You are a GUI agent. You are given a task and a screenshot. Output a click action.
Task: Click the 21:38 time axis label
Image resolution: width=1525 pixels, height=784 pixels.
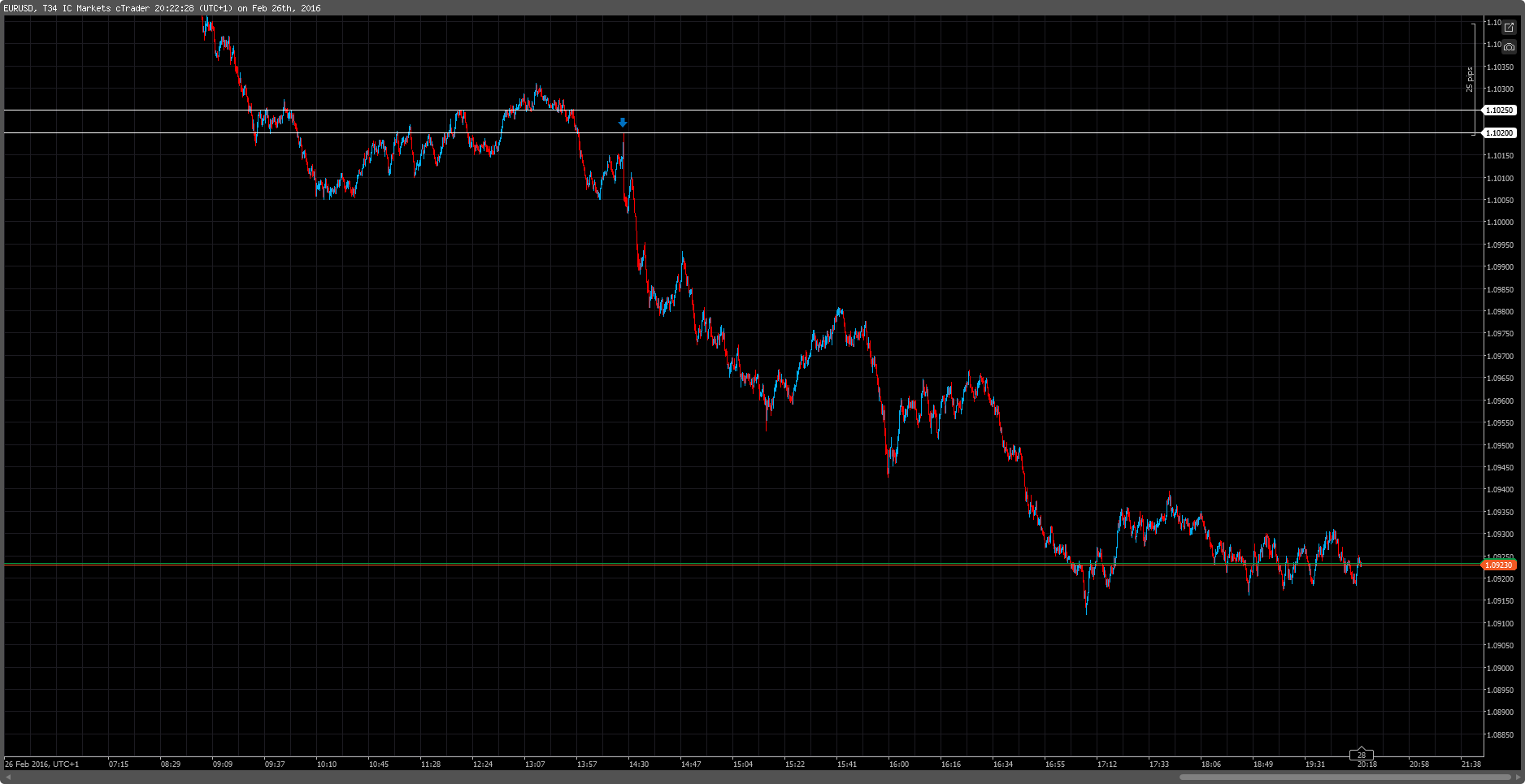point(1471,764)
